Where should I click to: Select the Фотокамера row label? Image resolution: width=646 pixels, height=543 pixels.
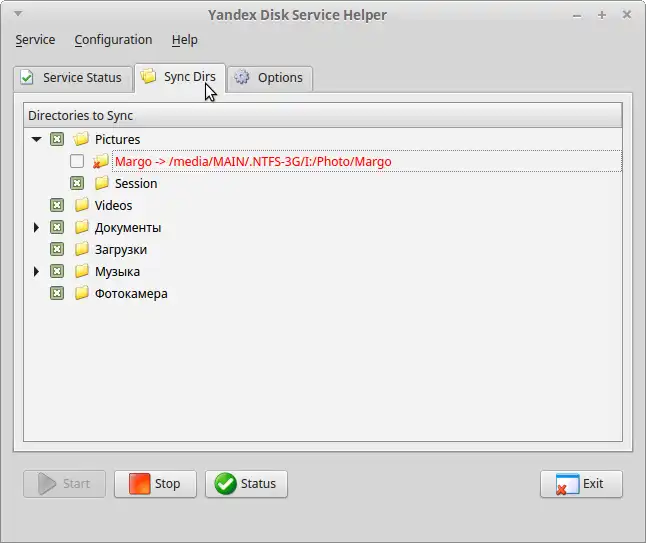coord(131,294)
